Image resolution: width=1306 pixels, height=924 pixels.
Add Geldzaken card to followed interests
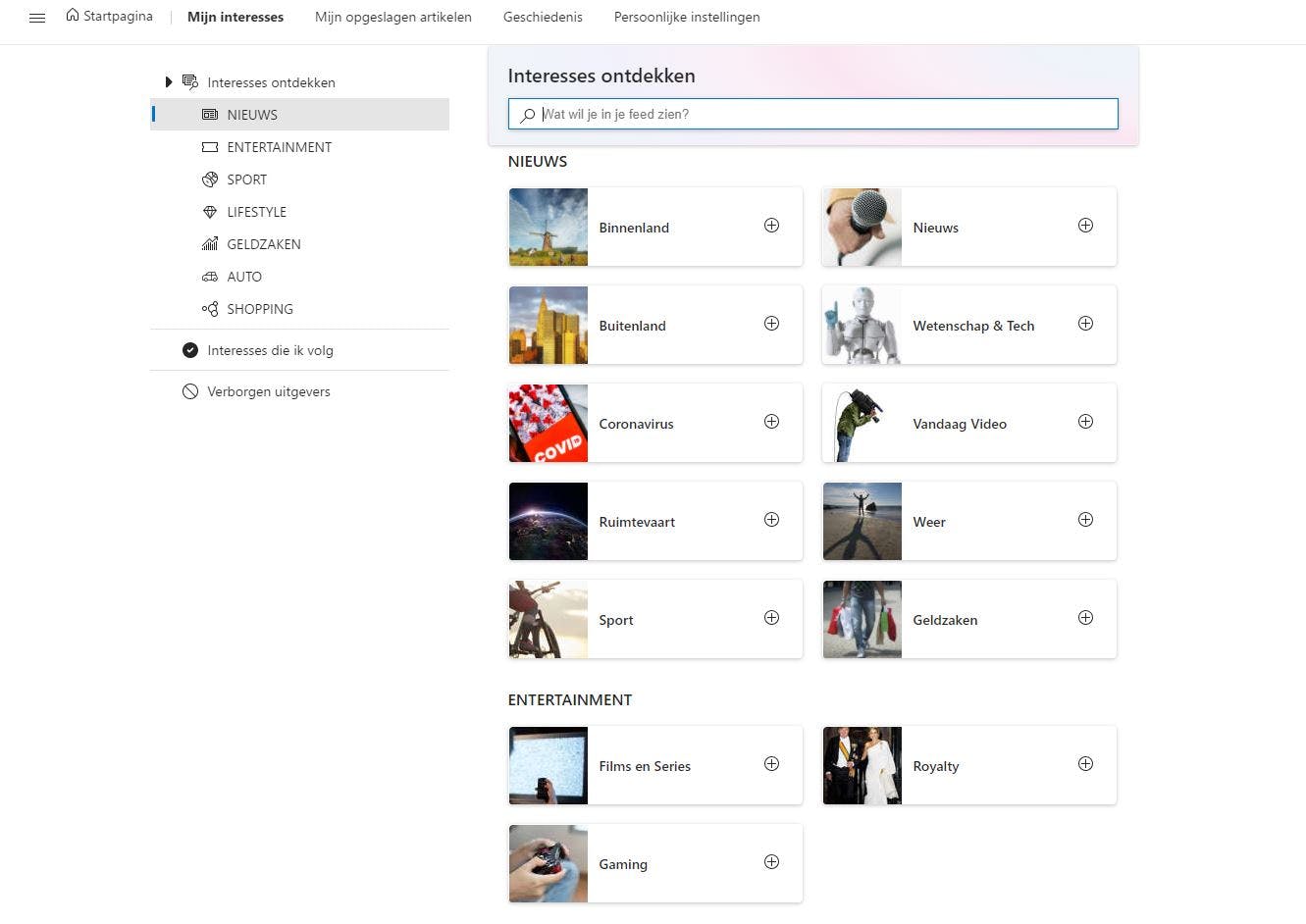click(1086, 618)
